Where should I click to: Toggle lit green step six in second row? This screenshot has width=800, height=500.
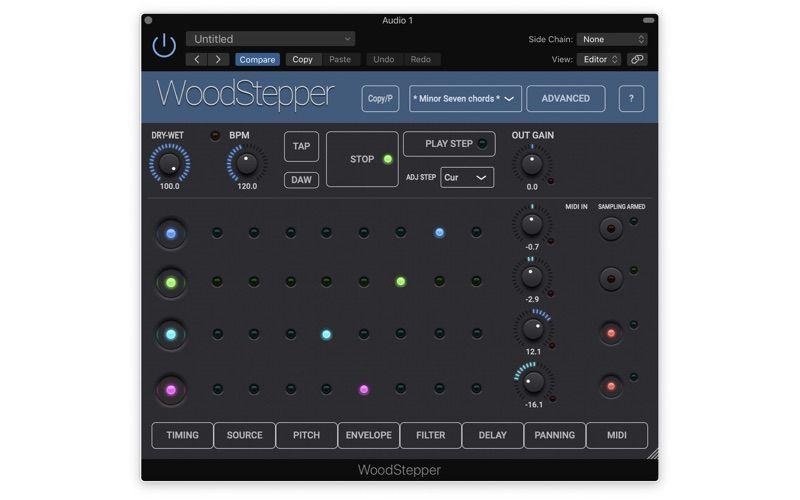(x=401, y=281)
